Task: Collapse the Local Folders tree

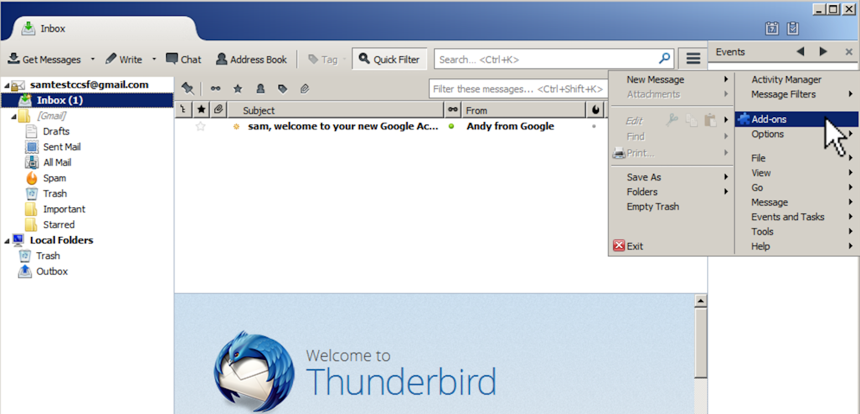Action: 5,240
